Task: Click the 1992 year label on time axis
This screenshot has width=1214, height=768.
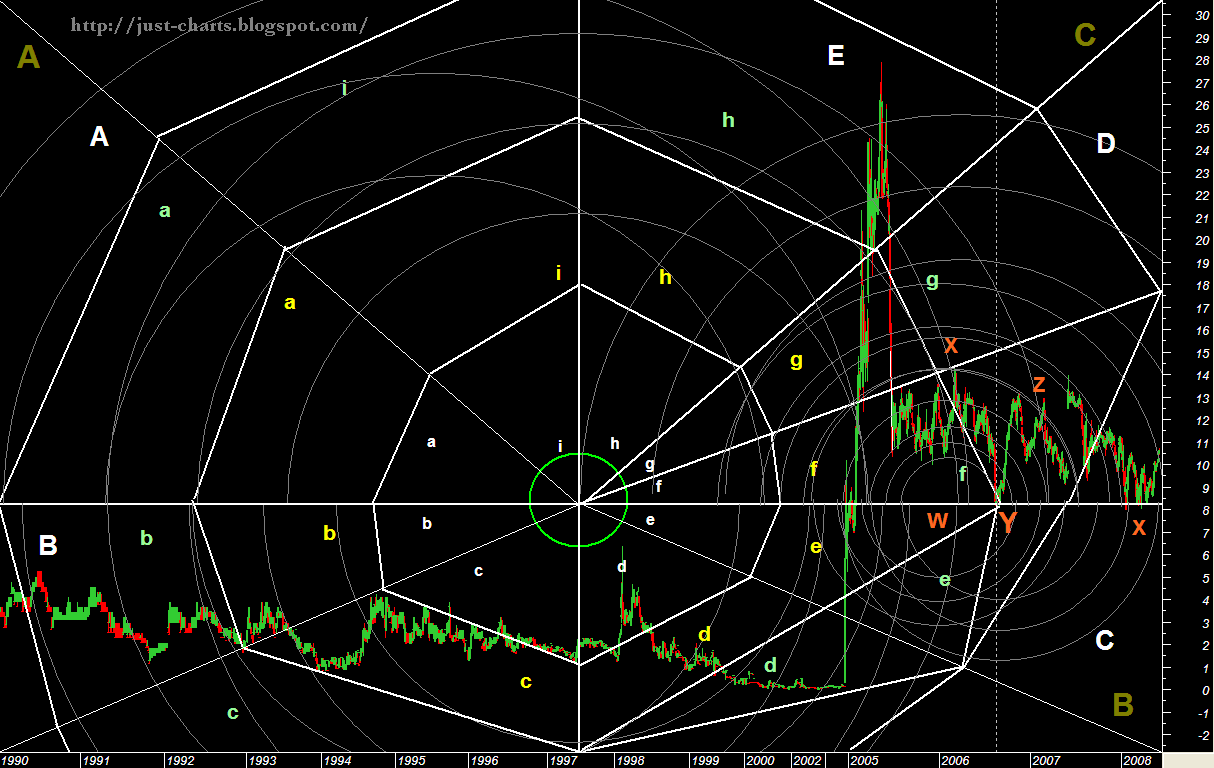Action: click(x=181, y=761)
